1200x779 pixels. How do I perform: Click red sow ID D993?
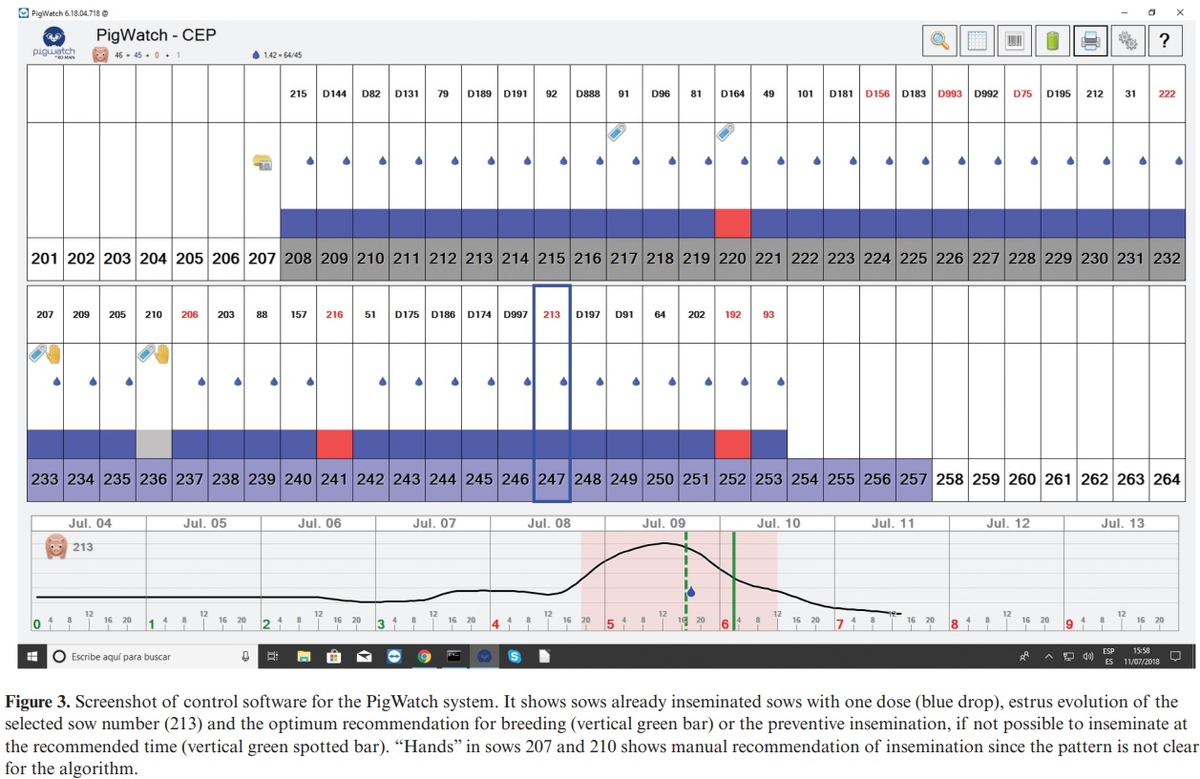[x=950, y=94]
